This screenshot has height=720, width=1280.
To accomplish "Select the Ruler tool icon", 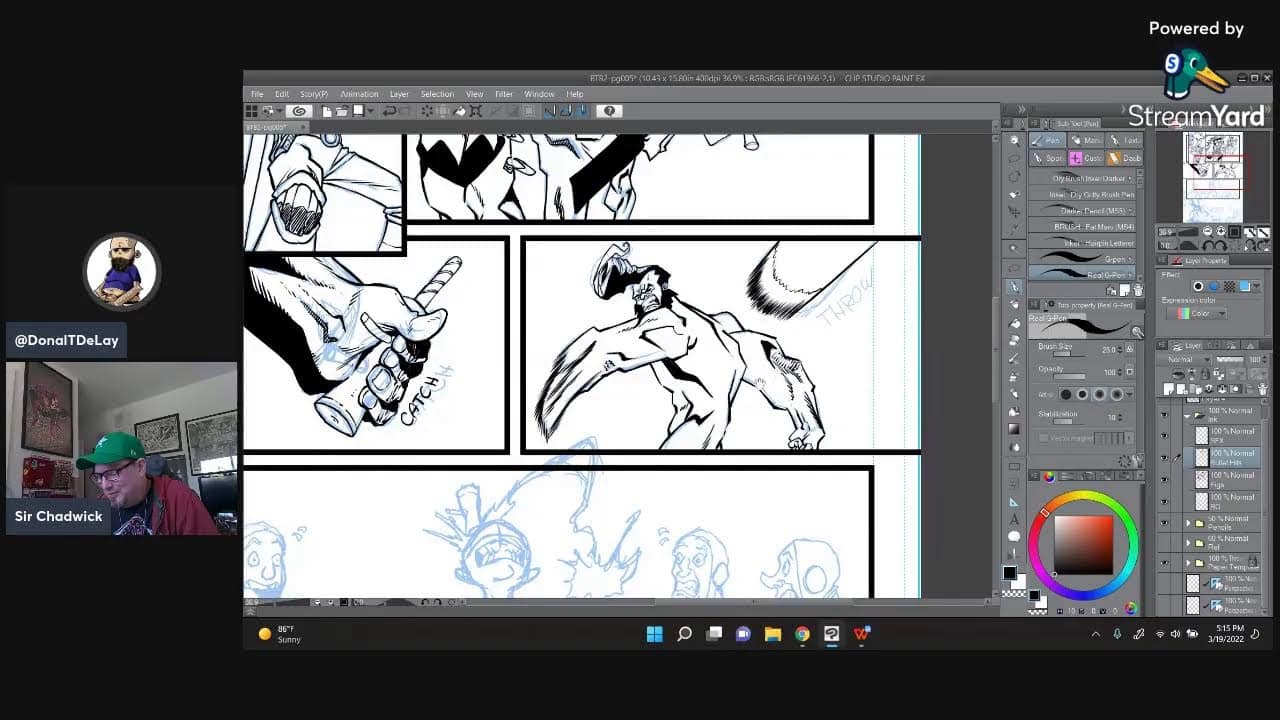I will coord(1015,502).
